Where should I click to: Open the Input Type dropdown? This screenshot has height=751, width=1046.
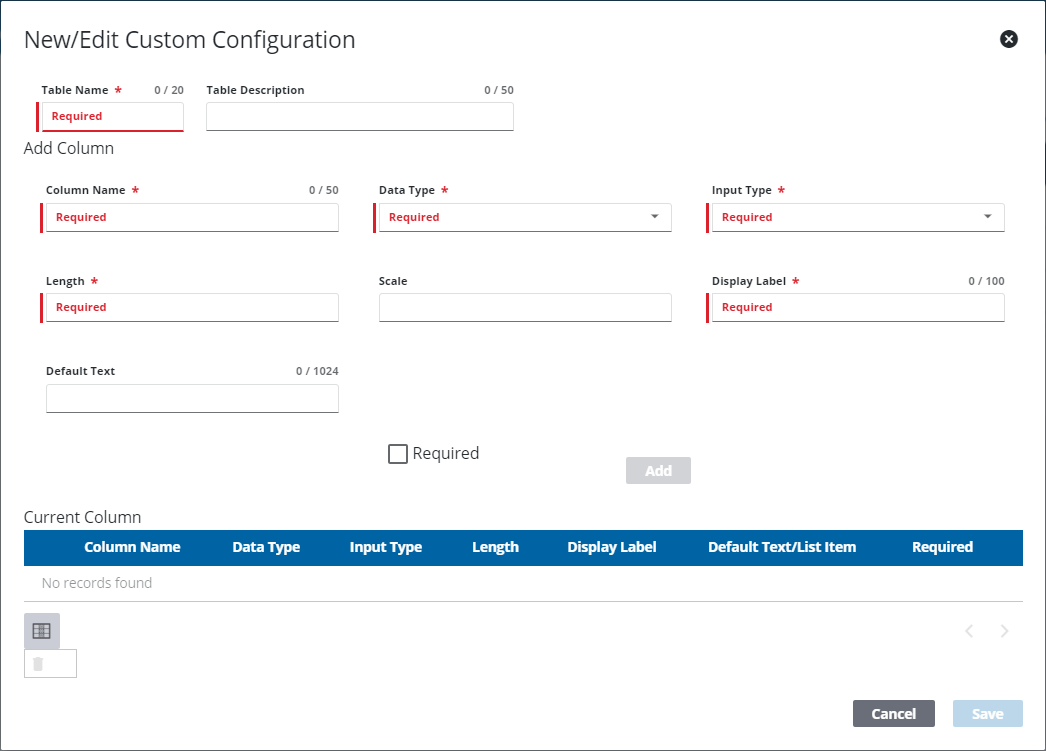pos(989,217)
